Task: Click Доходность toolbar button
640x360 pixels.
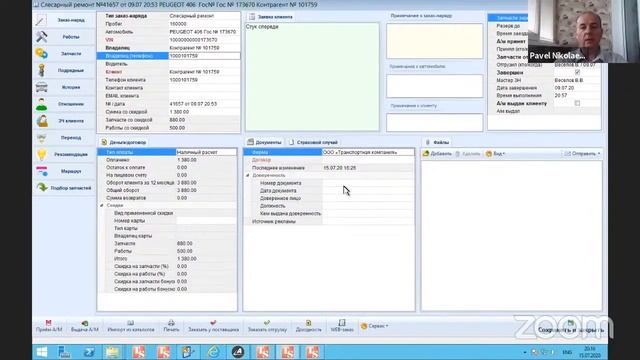Action: tap(308, 326)
